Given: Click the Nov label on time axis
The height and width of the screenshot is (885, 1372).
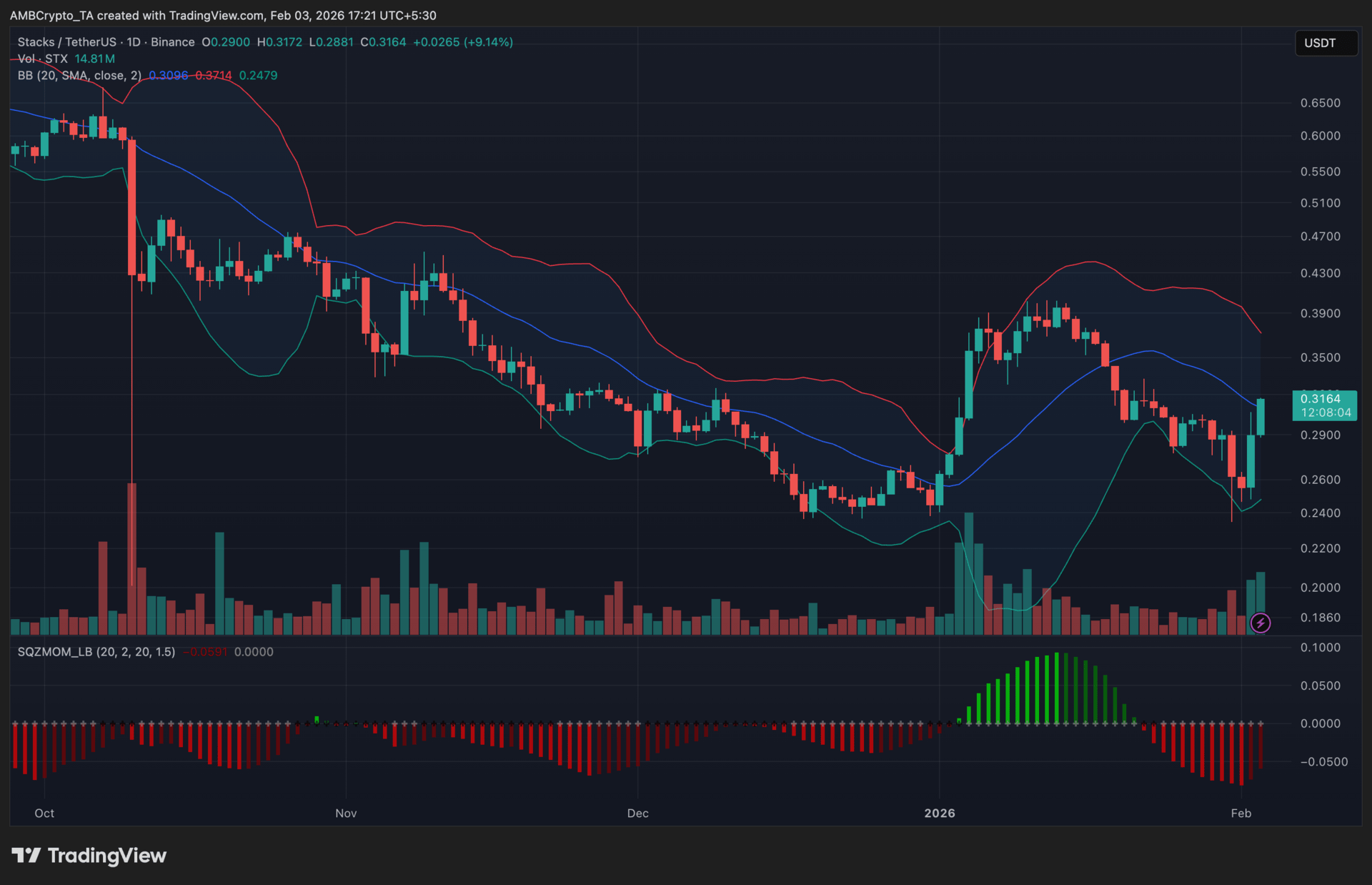Looking at the screenshot, I should (346, 813).
